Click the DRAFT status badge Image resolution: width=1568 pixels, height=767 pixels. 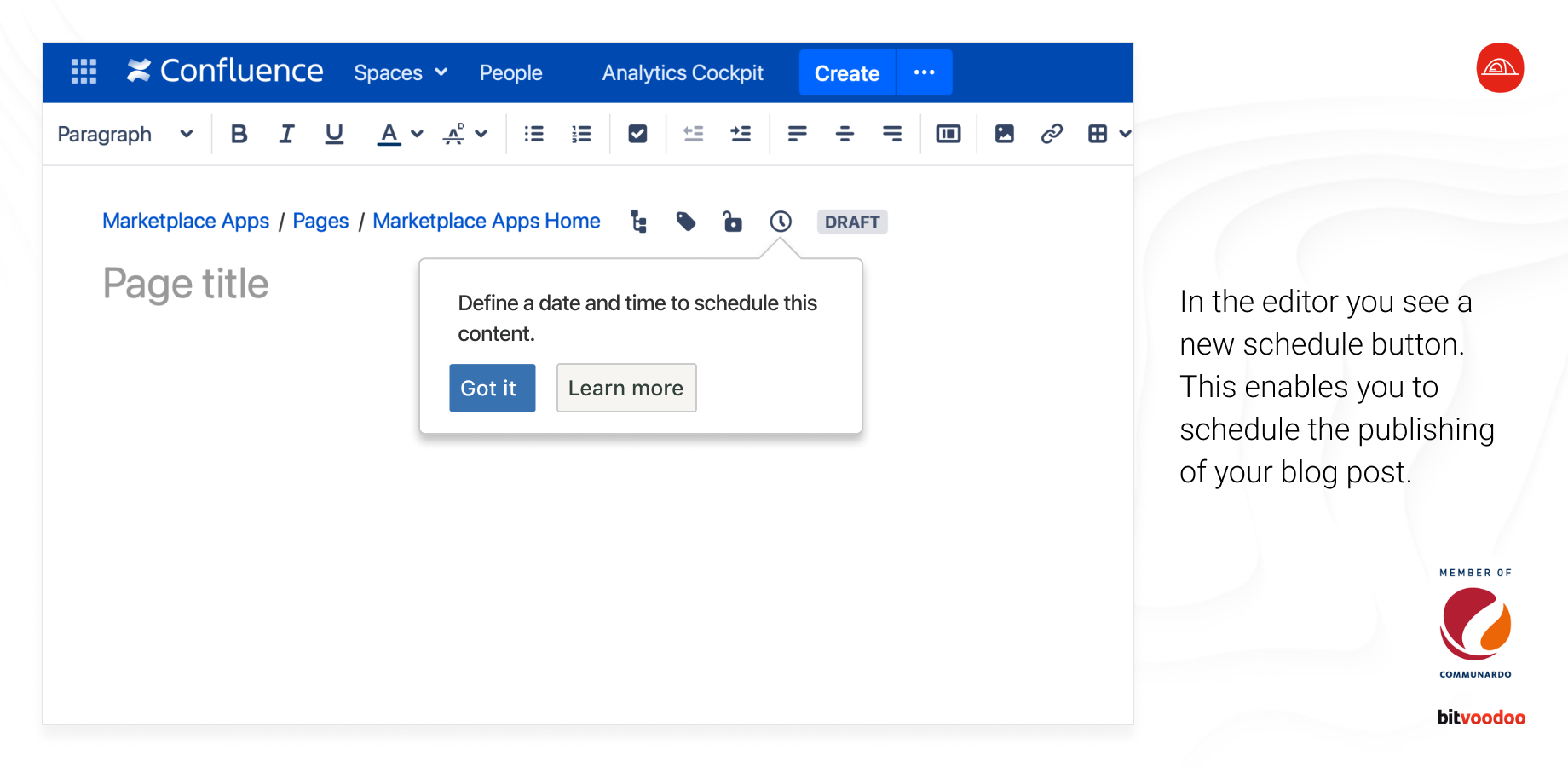click(852, 222)
